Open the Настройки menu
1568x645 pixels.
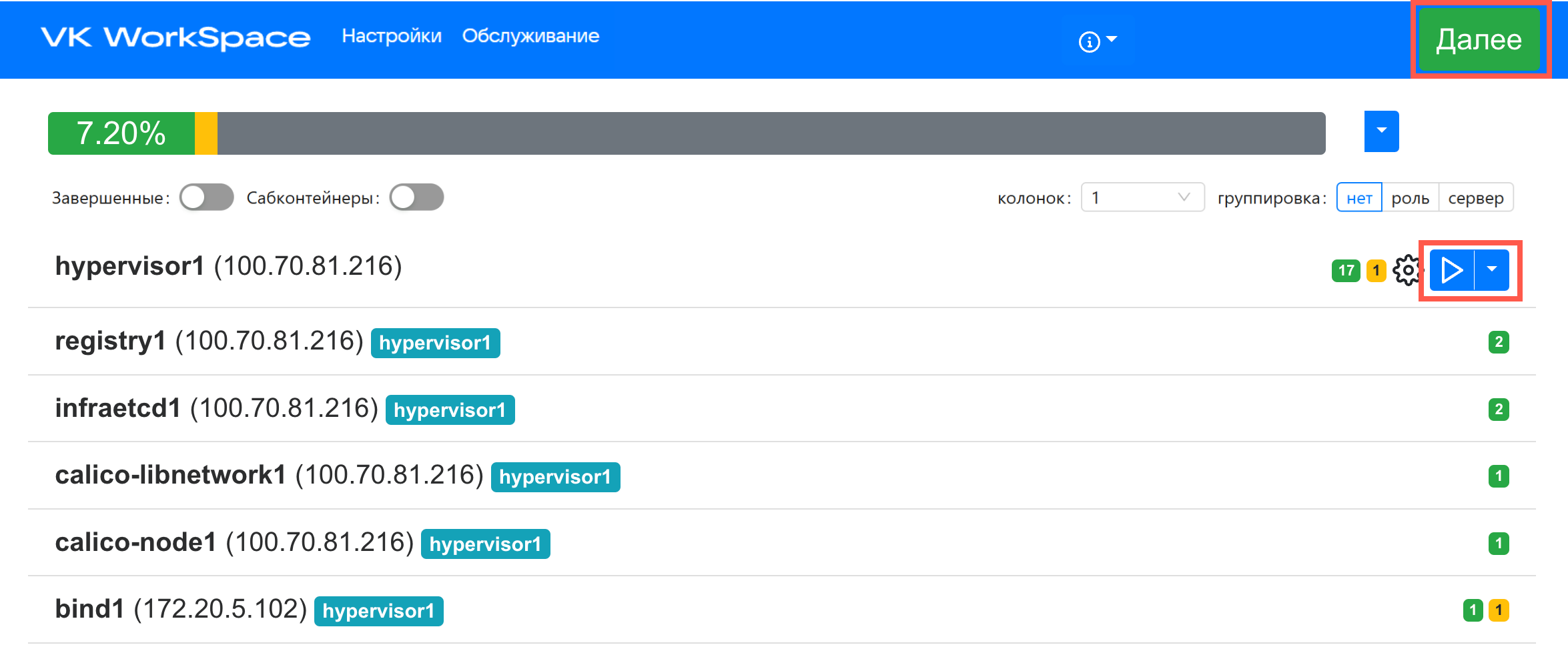click(x=392, y=36)
